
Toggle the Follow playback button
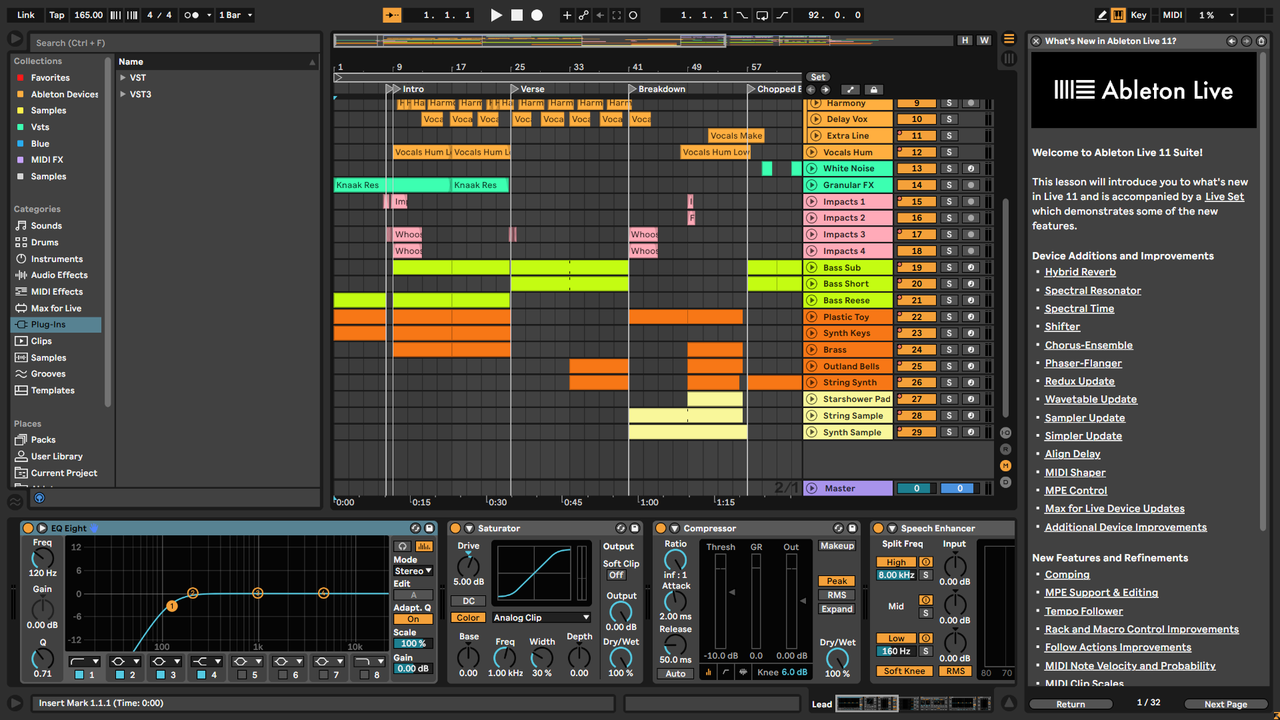click(x=392, y=15)
